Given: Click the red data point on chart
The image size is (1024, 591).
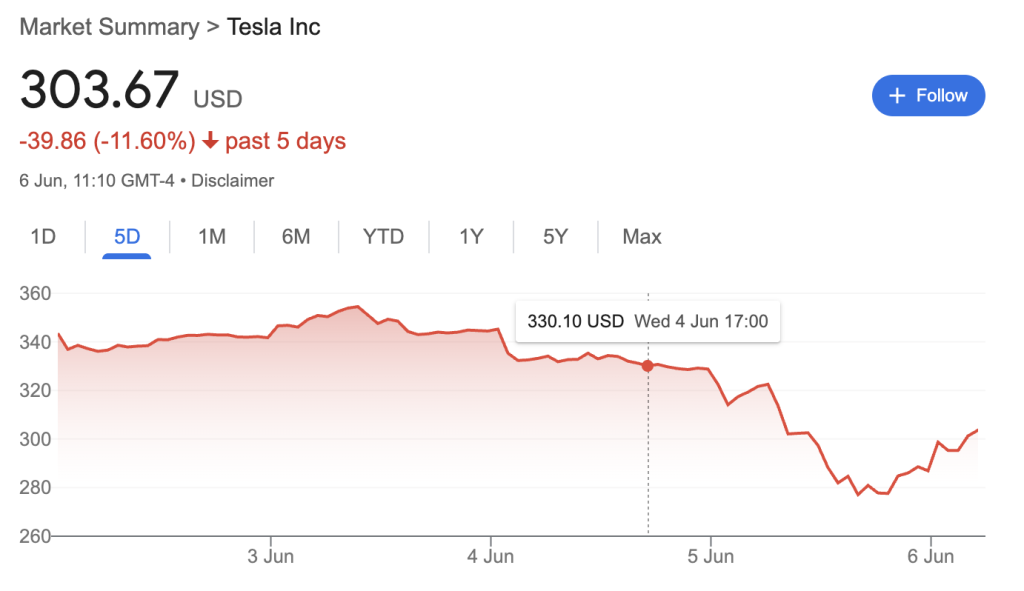Looking at the screenshot, I should pos(647,366).
